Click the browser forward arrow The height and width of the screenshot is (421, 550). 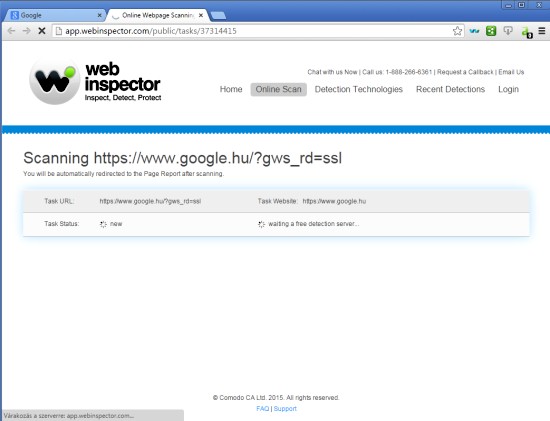pos(27,31)
